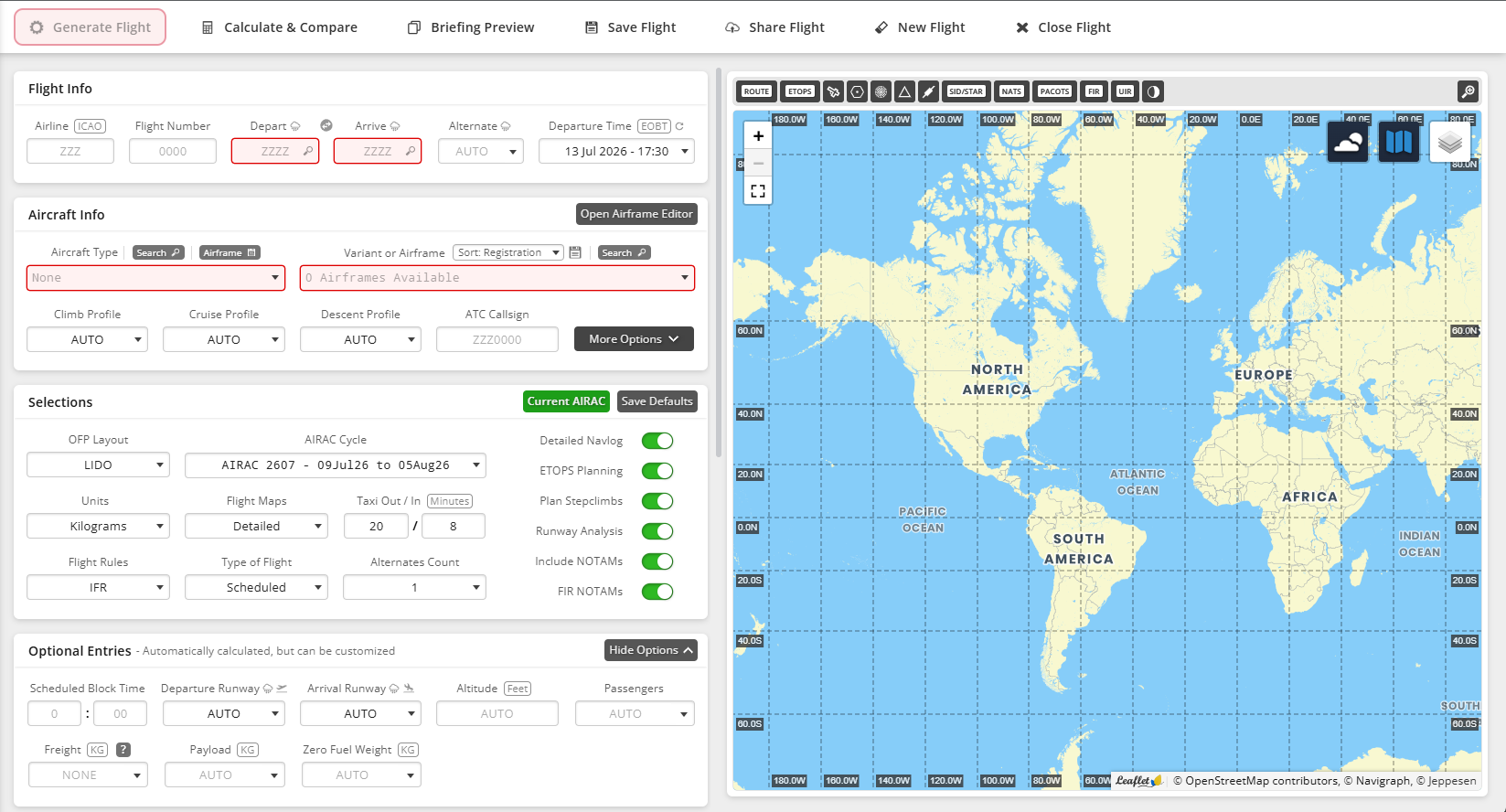Open the map layers stack icon

[x=1449, y=142]
